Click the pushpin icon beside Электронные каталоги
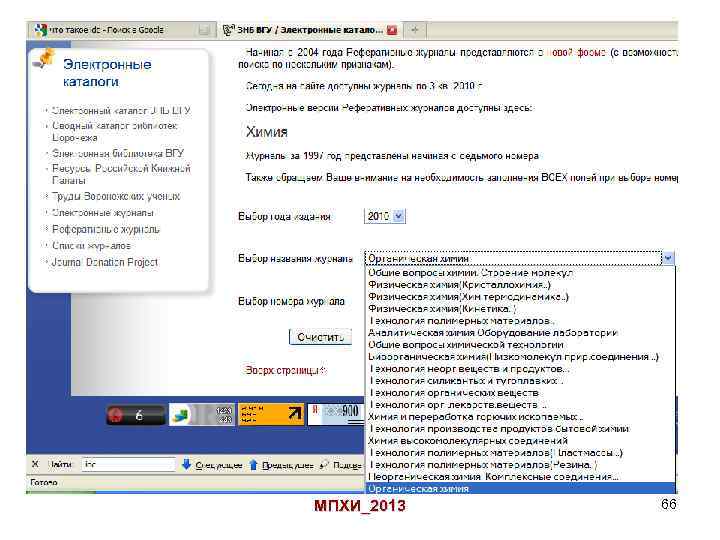Viewport: 720px width, 540px height. point(45,59)
